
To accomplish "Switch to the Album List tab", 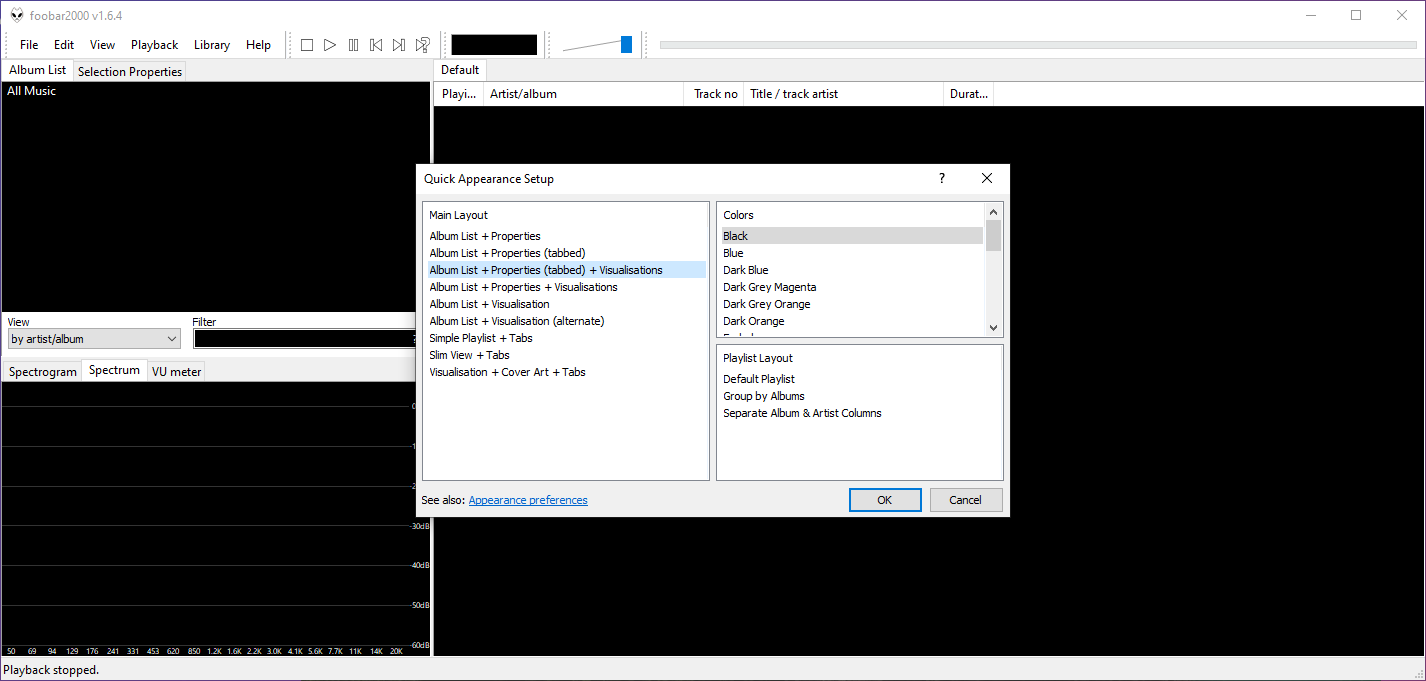I will [38, 70].
